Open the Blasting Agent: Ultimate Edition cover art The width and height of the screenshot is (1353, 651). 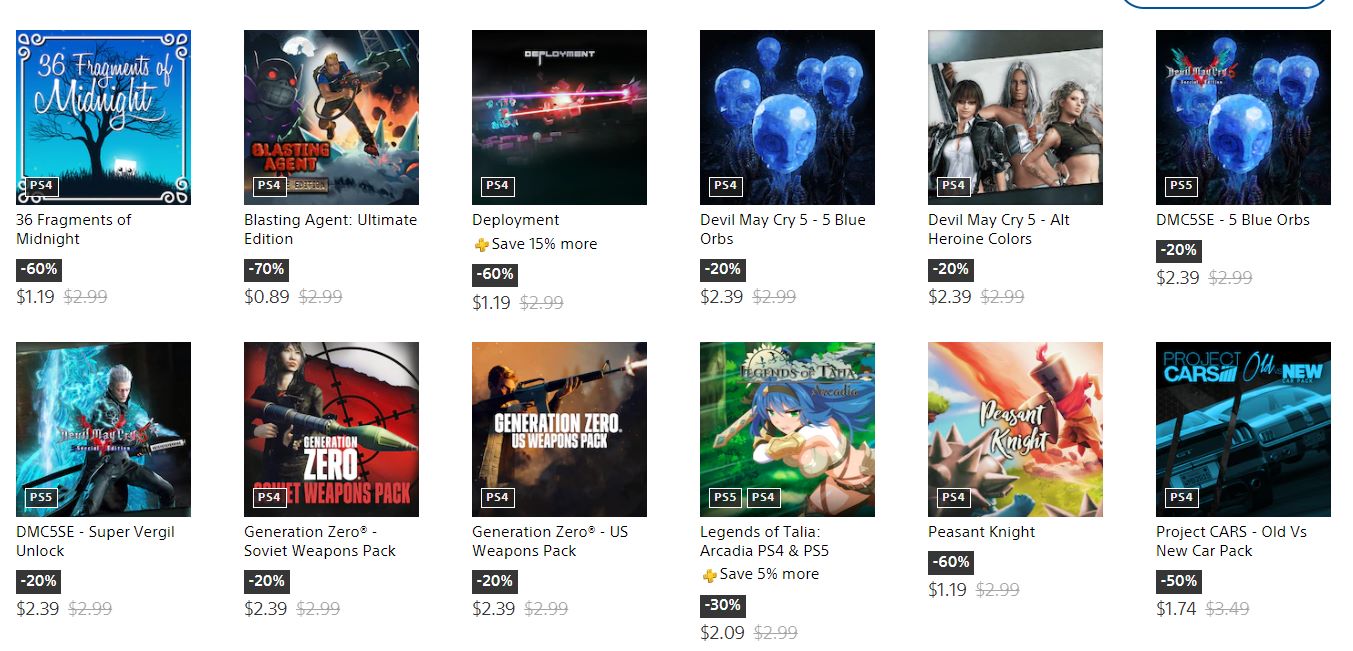click(331, 117)
